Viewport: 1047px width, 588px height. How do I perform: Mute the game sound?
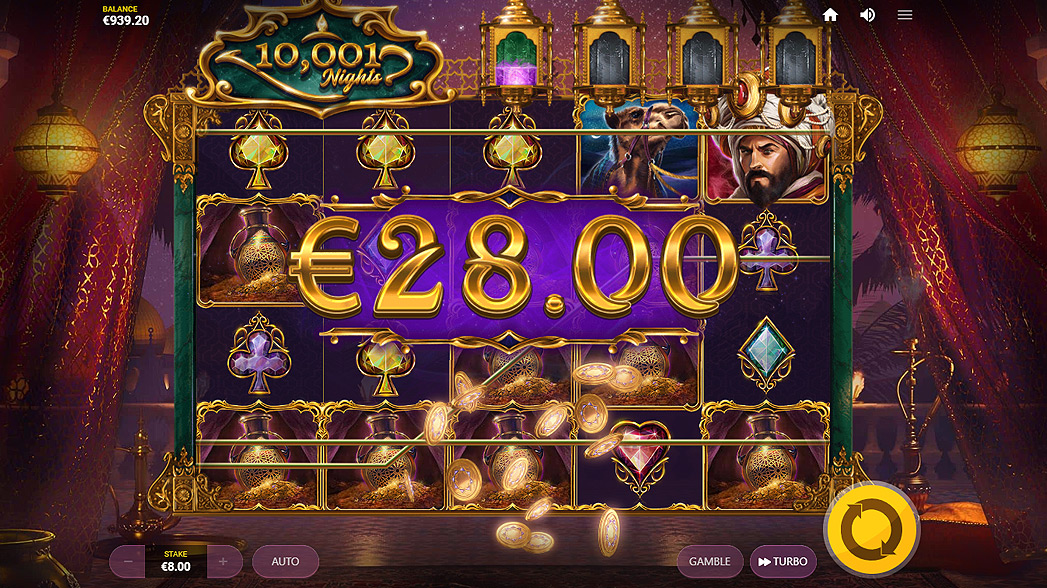tap(867, 15)
